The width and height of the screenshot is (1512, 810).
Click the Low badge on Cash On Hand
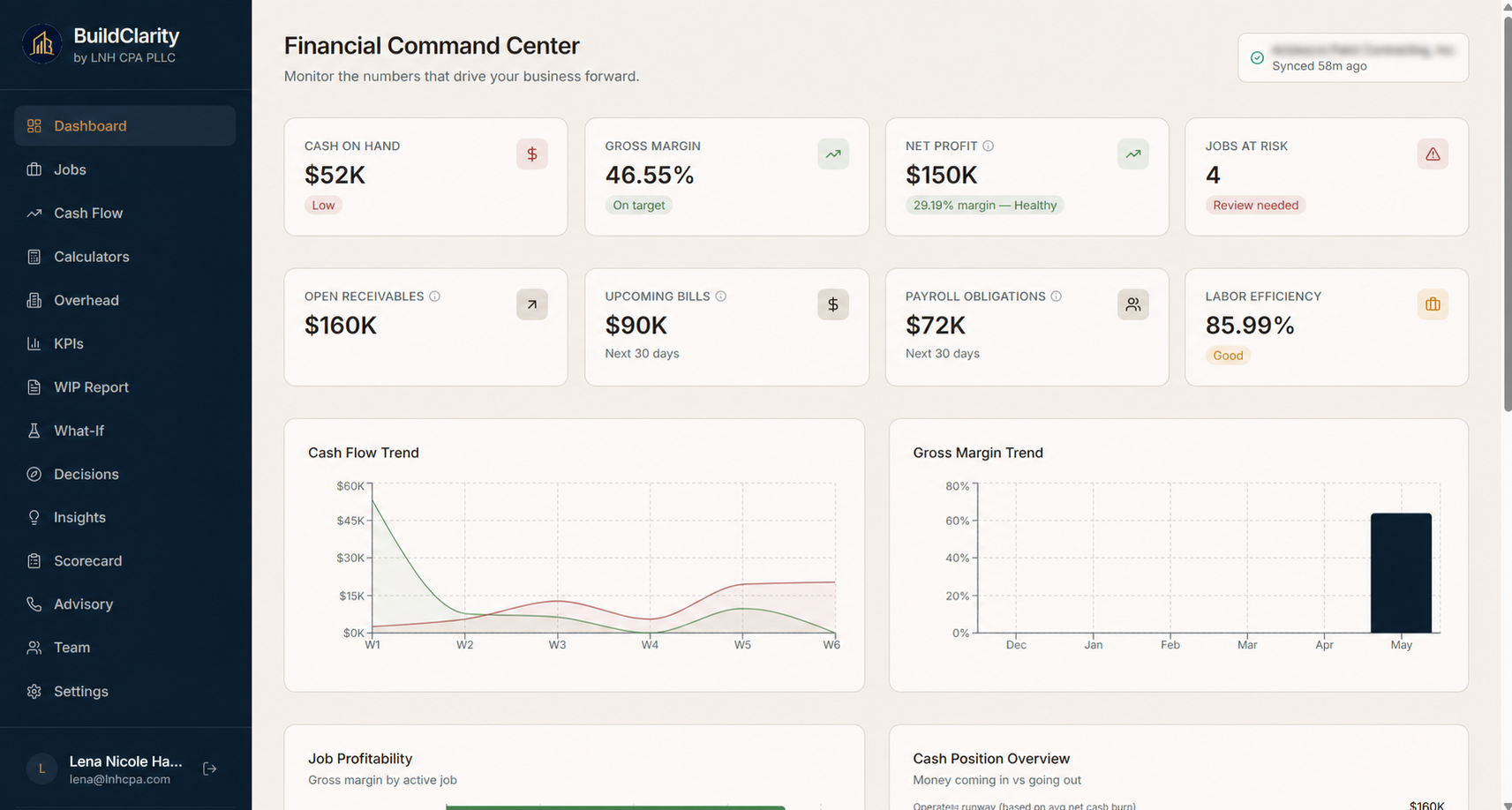[x=323, y=206]
